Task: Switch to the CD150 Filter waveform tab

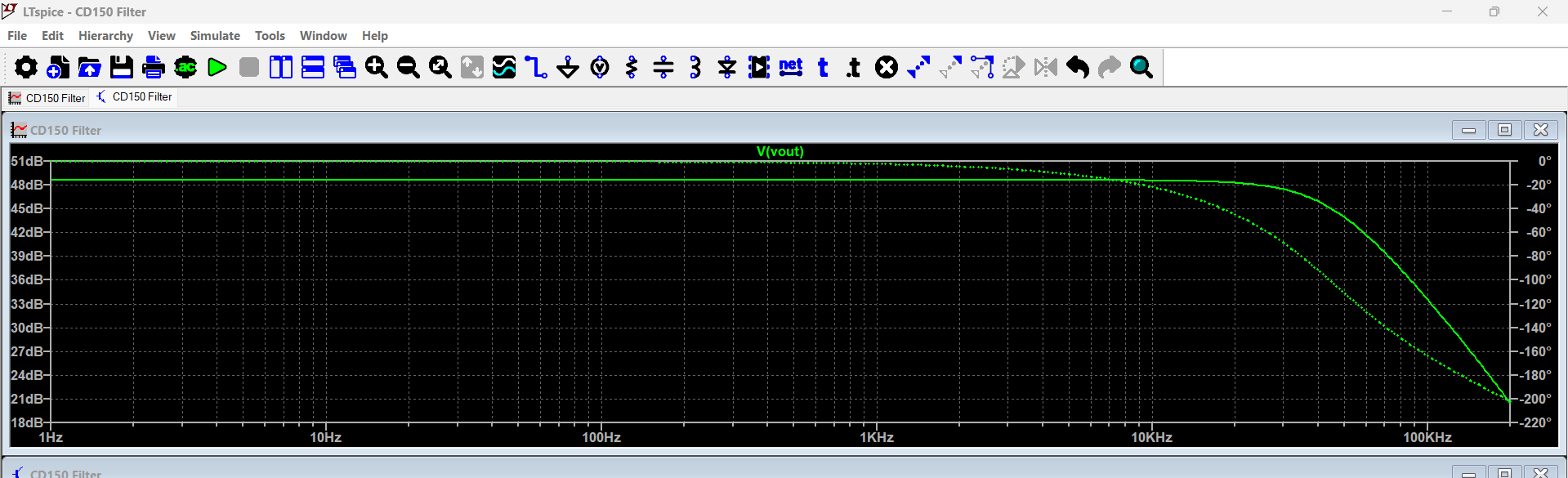Action: tap(47, 98)
